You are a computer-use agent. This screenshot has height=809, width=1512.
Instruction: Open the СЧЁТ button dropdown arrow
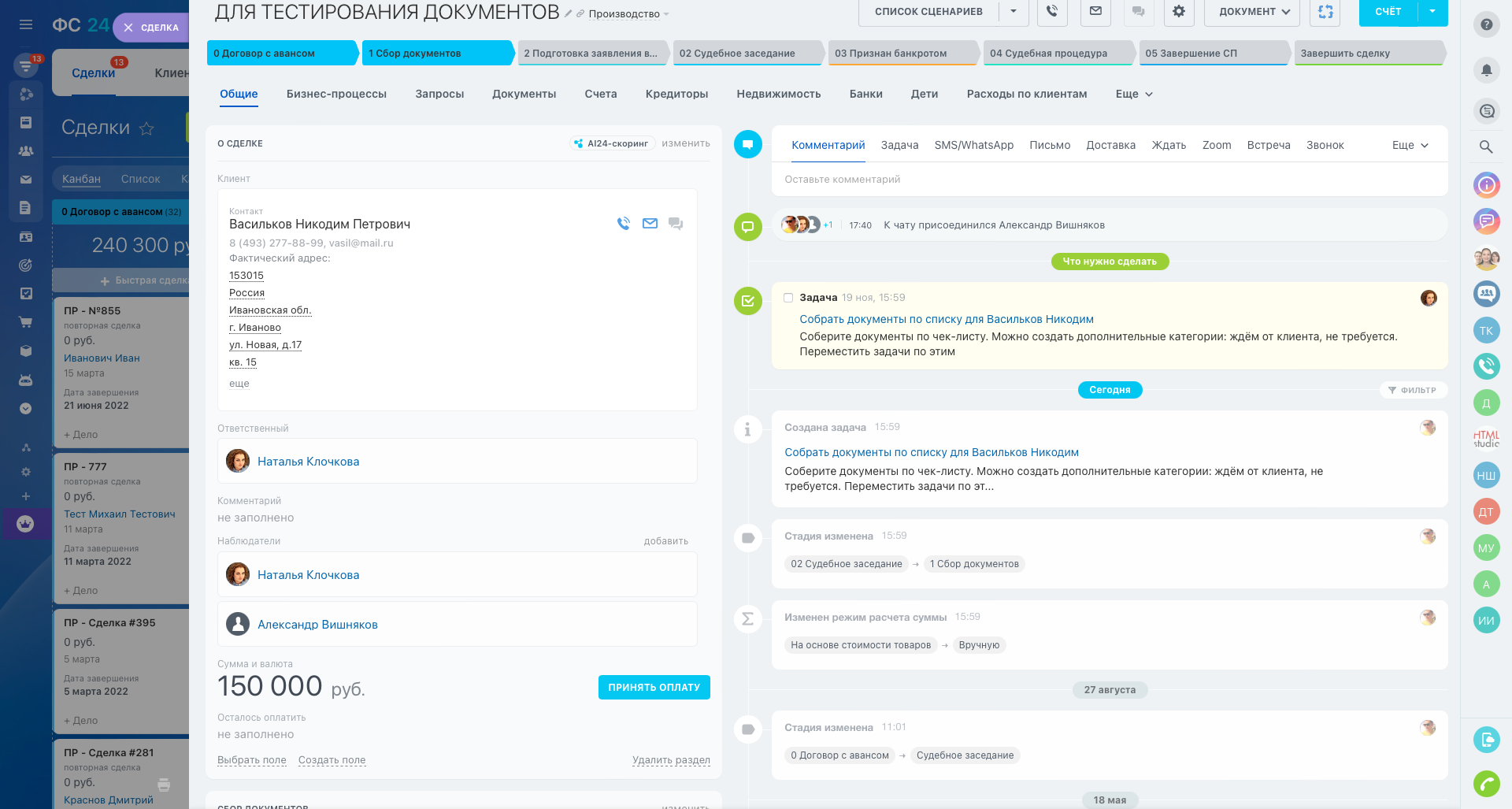1432,12
